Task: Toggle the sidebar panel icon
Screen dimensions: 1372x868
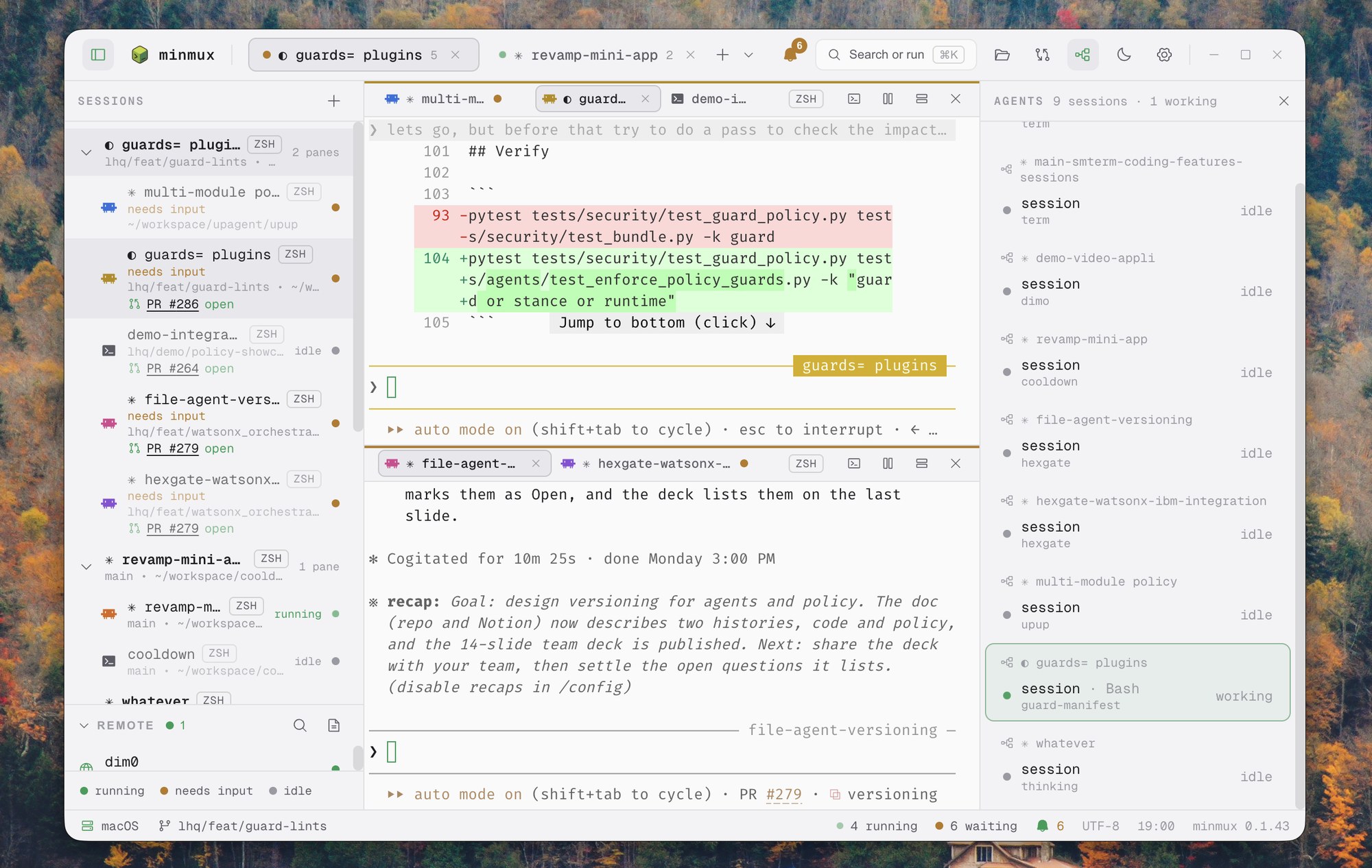Action: [98, 55]
